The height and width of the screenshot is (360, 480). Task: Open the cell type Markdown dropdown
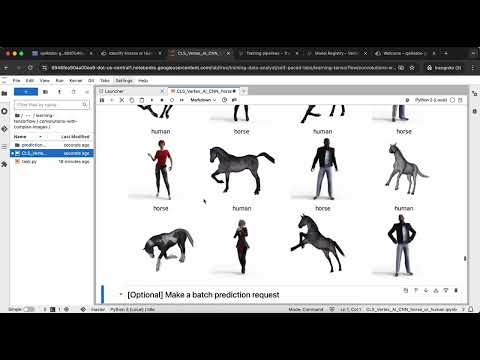203,100
